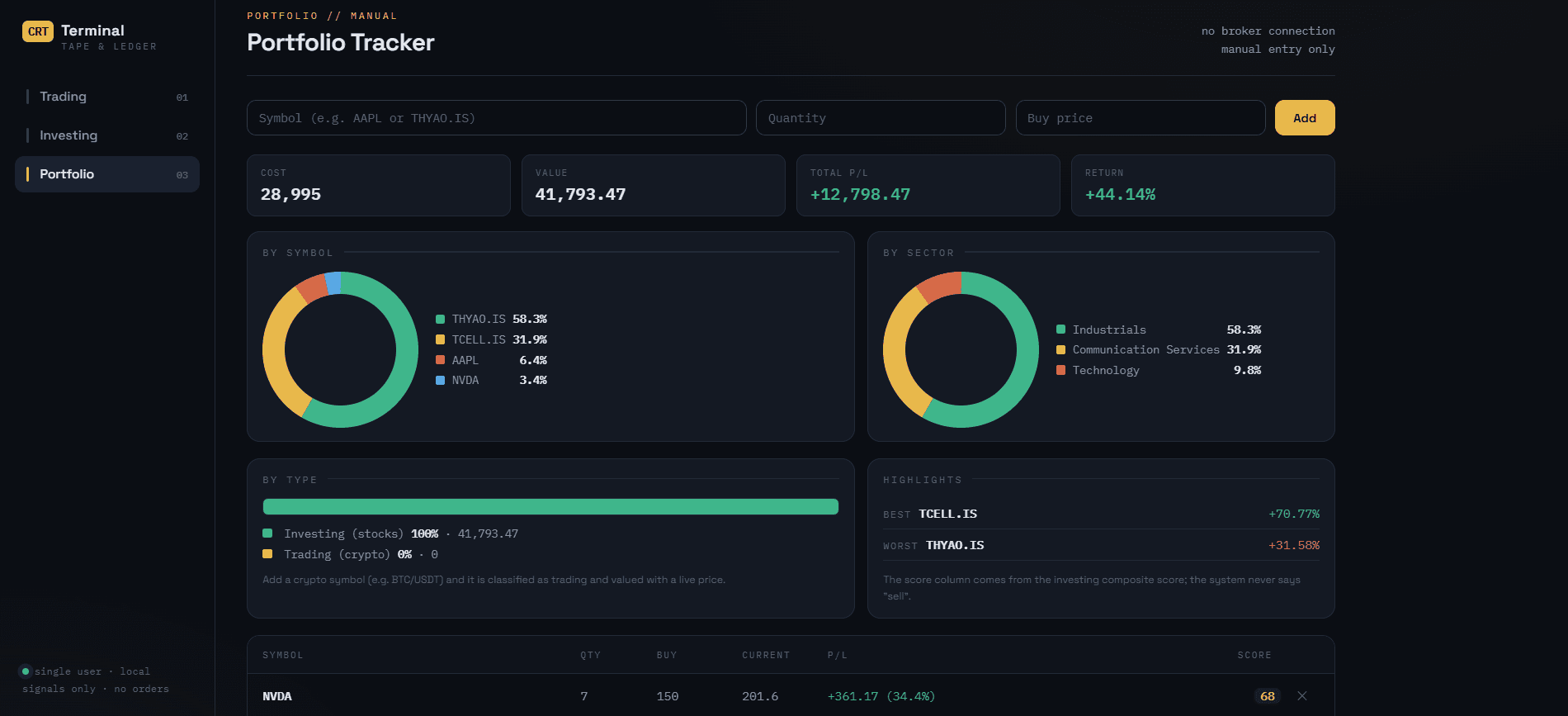Click the By Type allocation bar

[x=550, y=506]
